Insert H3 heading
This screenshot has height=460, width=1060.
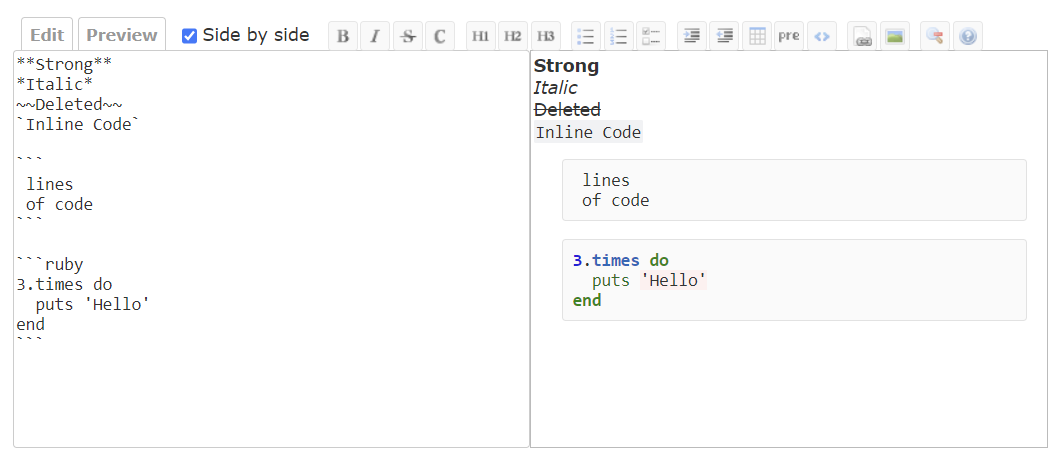coord(546,36)
